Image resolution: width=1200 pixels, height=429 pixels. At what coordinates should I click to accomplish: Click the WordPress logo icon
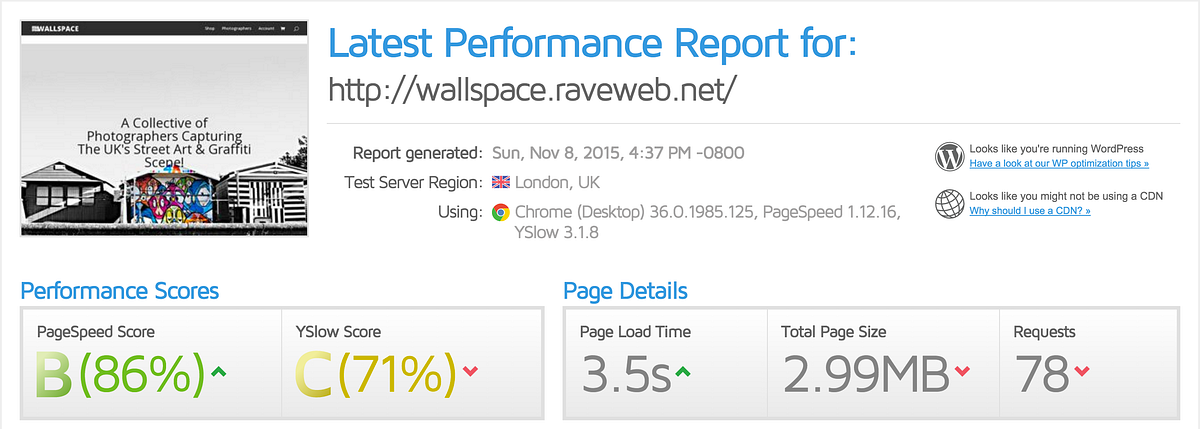pos(948,156)
